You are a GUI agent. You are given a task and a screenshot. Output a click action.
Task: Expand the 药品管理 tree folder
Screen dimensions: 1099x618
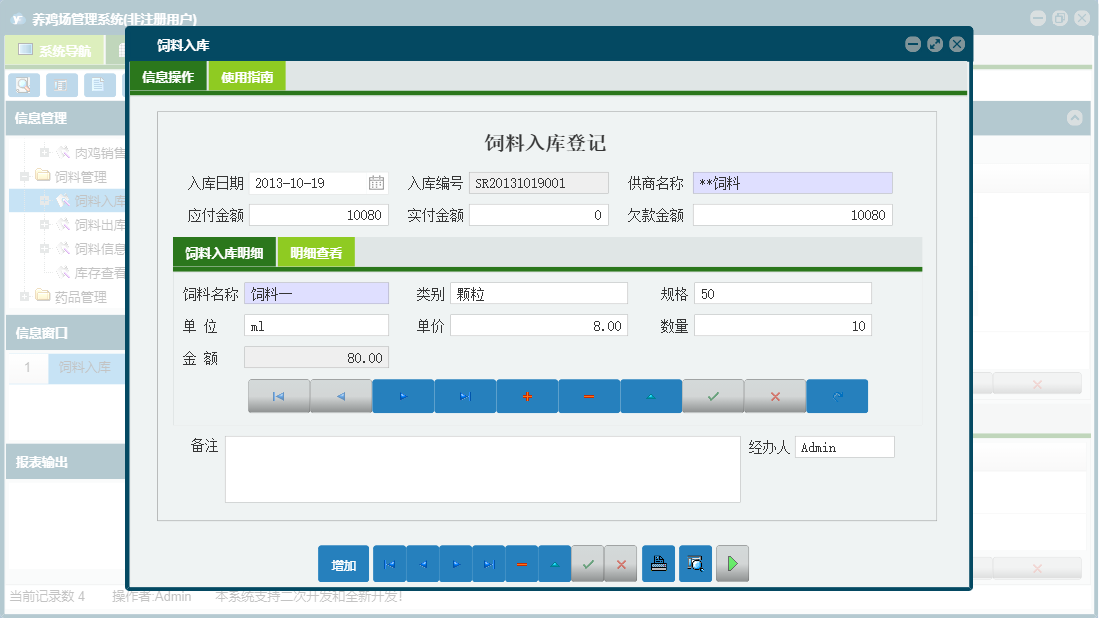25,297
